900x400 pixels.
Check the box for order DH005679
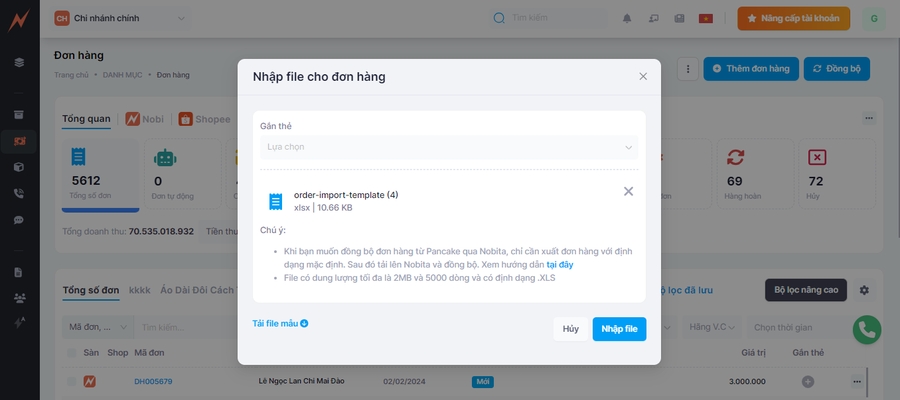pyautogui.click(x=70, y=381)
